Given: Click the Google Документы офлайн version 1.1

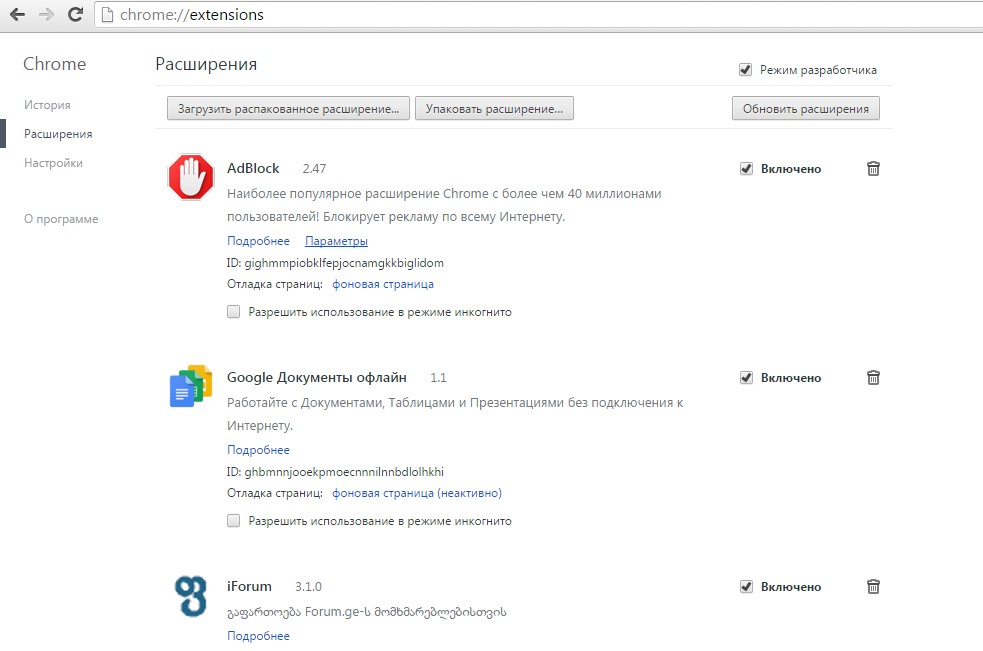Looking at the screenshot, I should click(438, 378).
